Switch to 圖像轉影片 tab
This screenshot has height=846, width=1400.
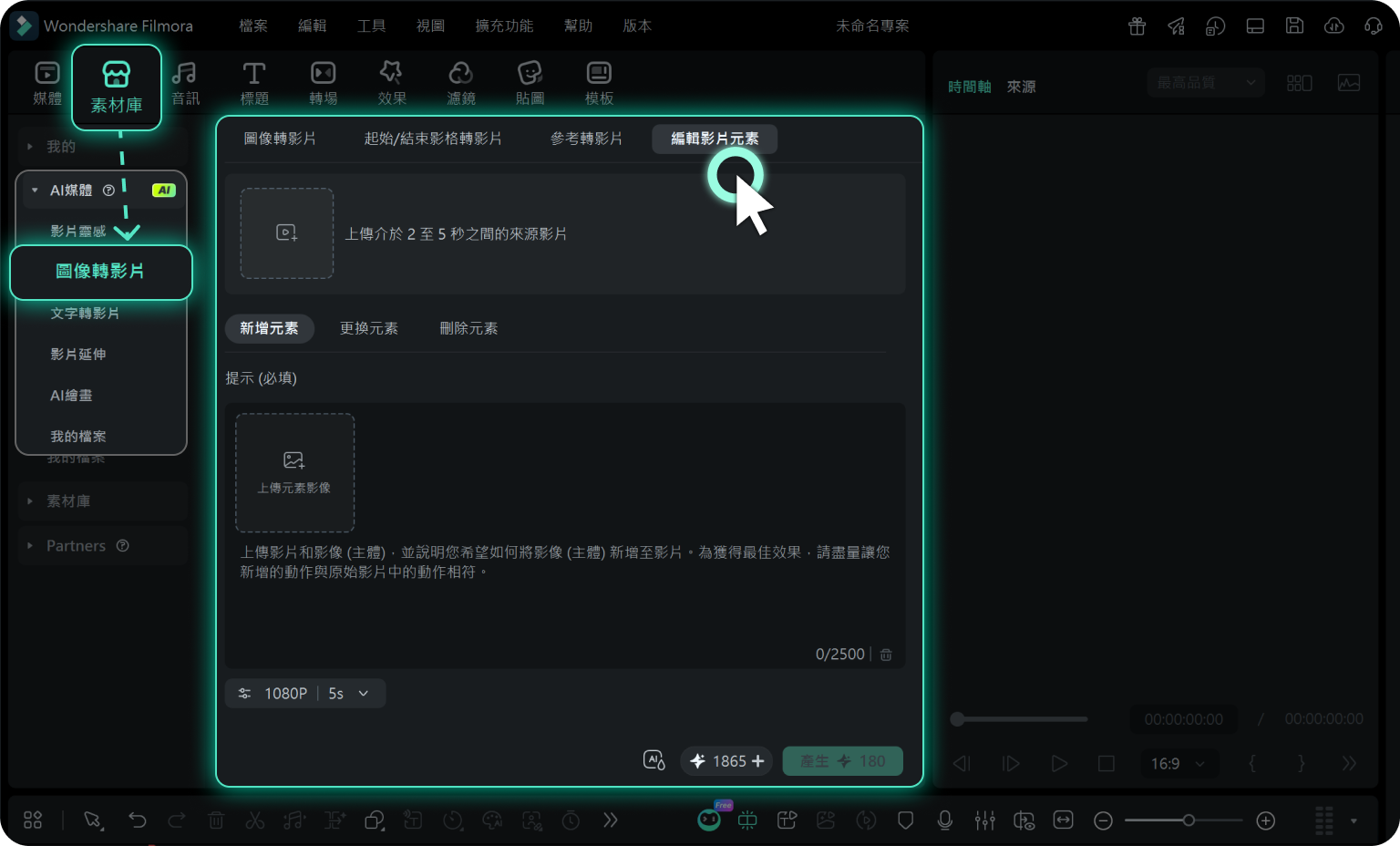click(280, 139)
